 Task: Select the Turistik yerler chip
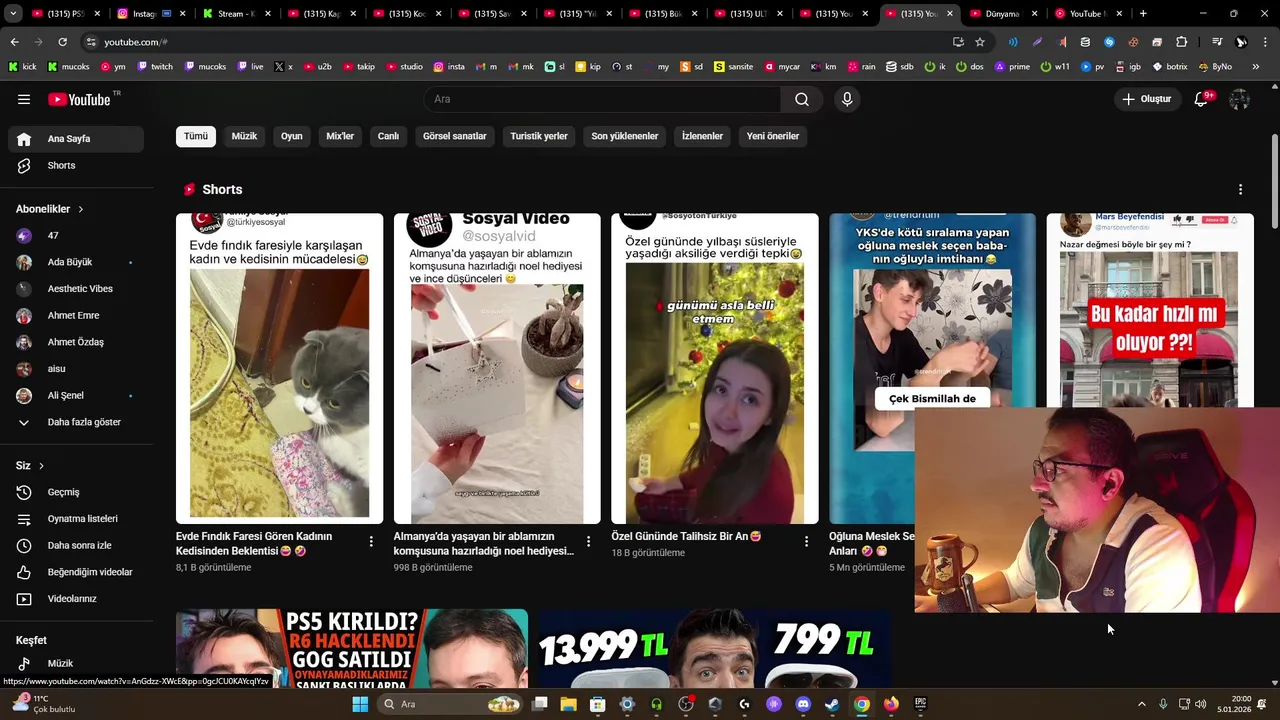click(x=539, y=136)
